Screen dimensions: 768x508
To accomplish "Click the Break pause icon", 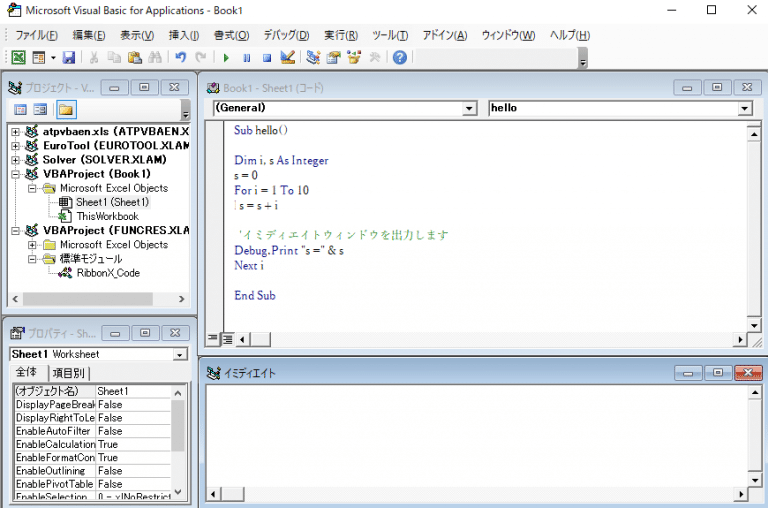I will pos(246,58).
